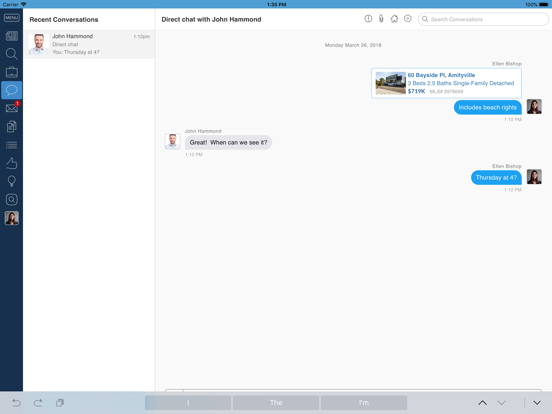Click the 'Recent Conversations' heading

pyautogui.click(x=64, y=20)
